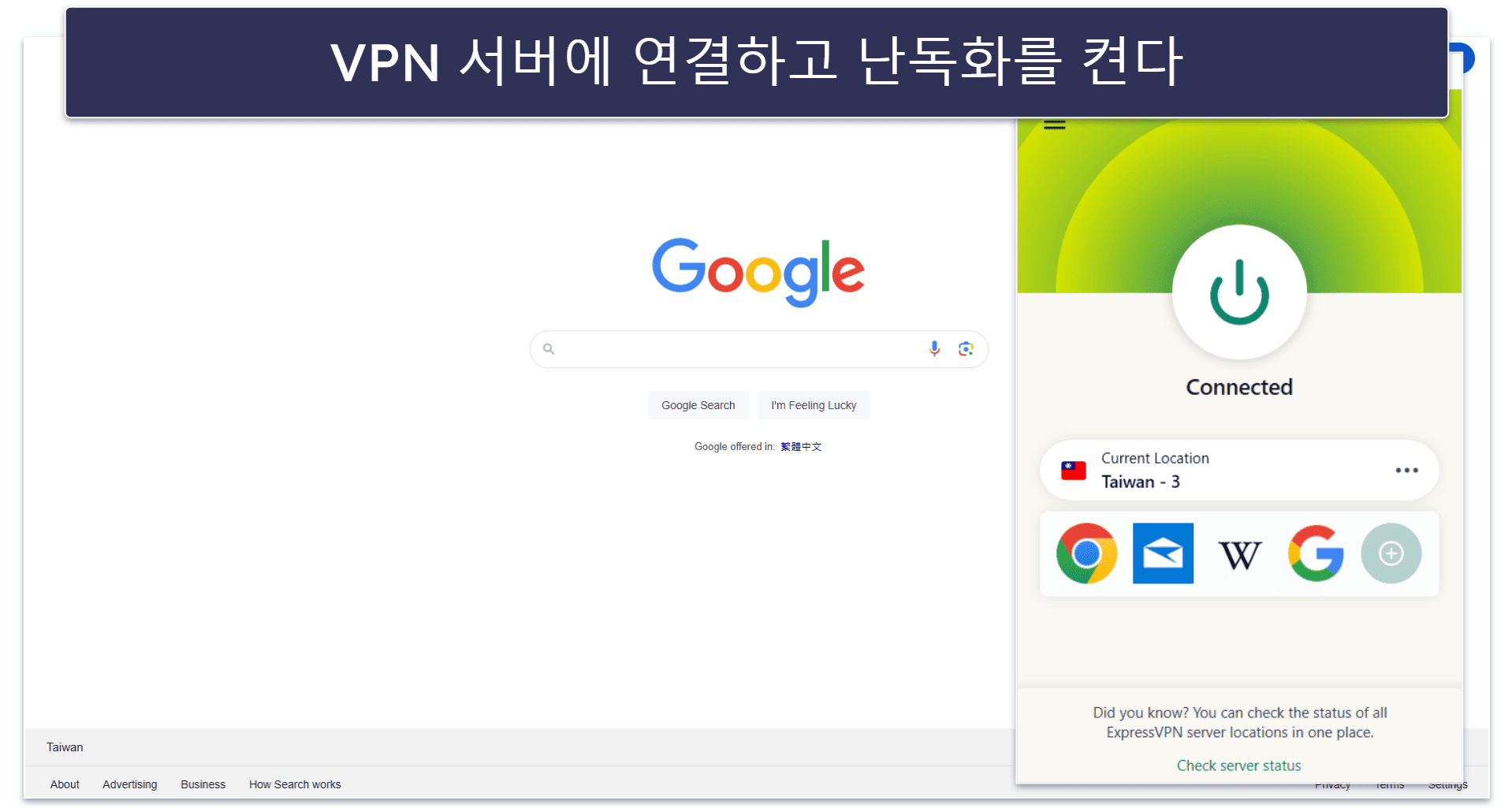The width and height of the screenshot is (1512, 808).
Task: Open search by image camera icon
Action: (x=966, y=348)
